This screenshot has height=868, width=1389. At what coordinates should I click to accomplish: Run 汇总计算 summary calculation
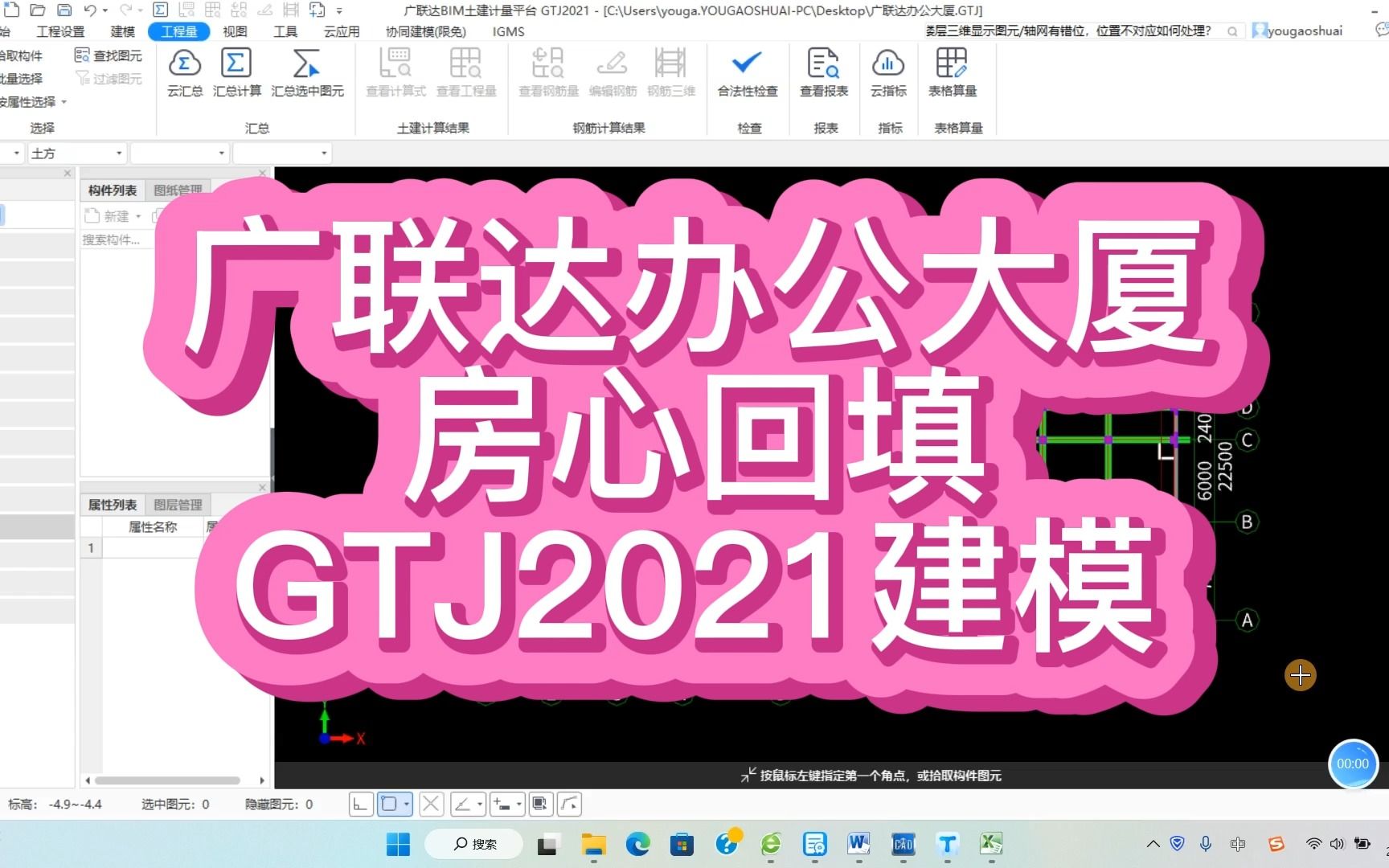point(236,72)
